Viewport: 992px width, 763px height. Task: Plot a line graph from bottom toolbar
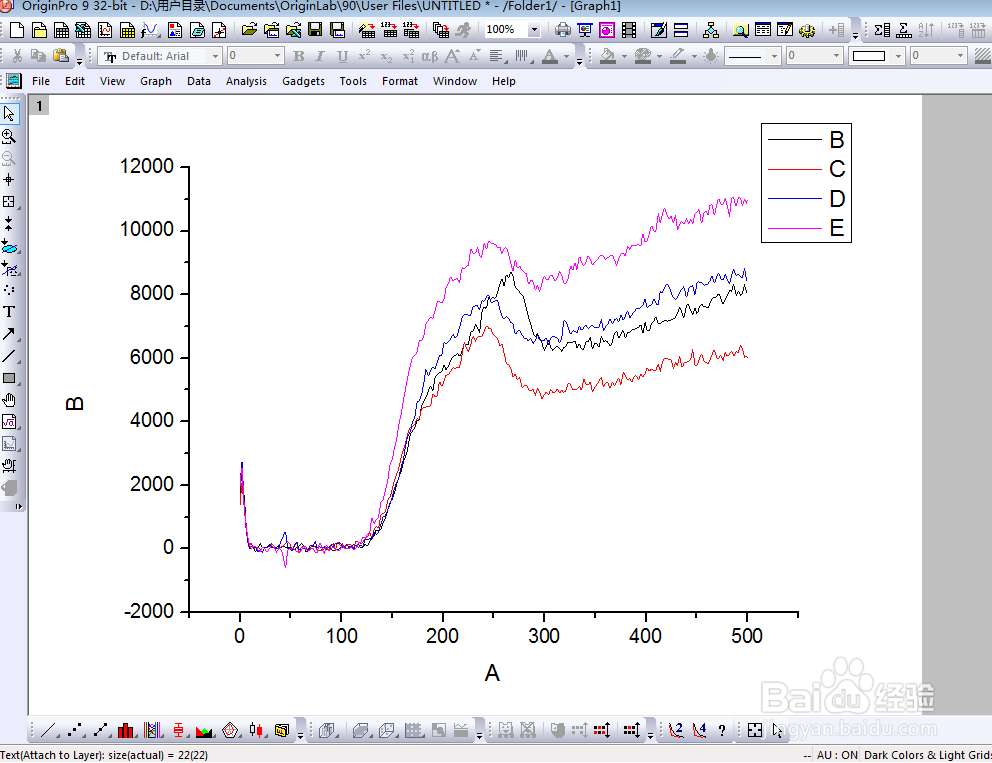pyautogui.click(x=49, y=730)
